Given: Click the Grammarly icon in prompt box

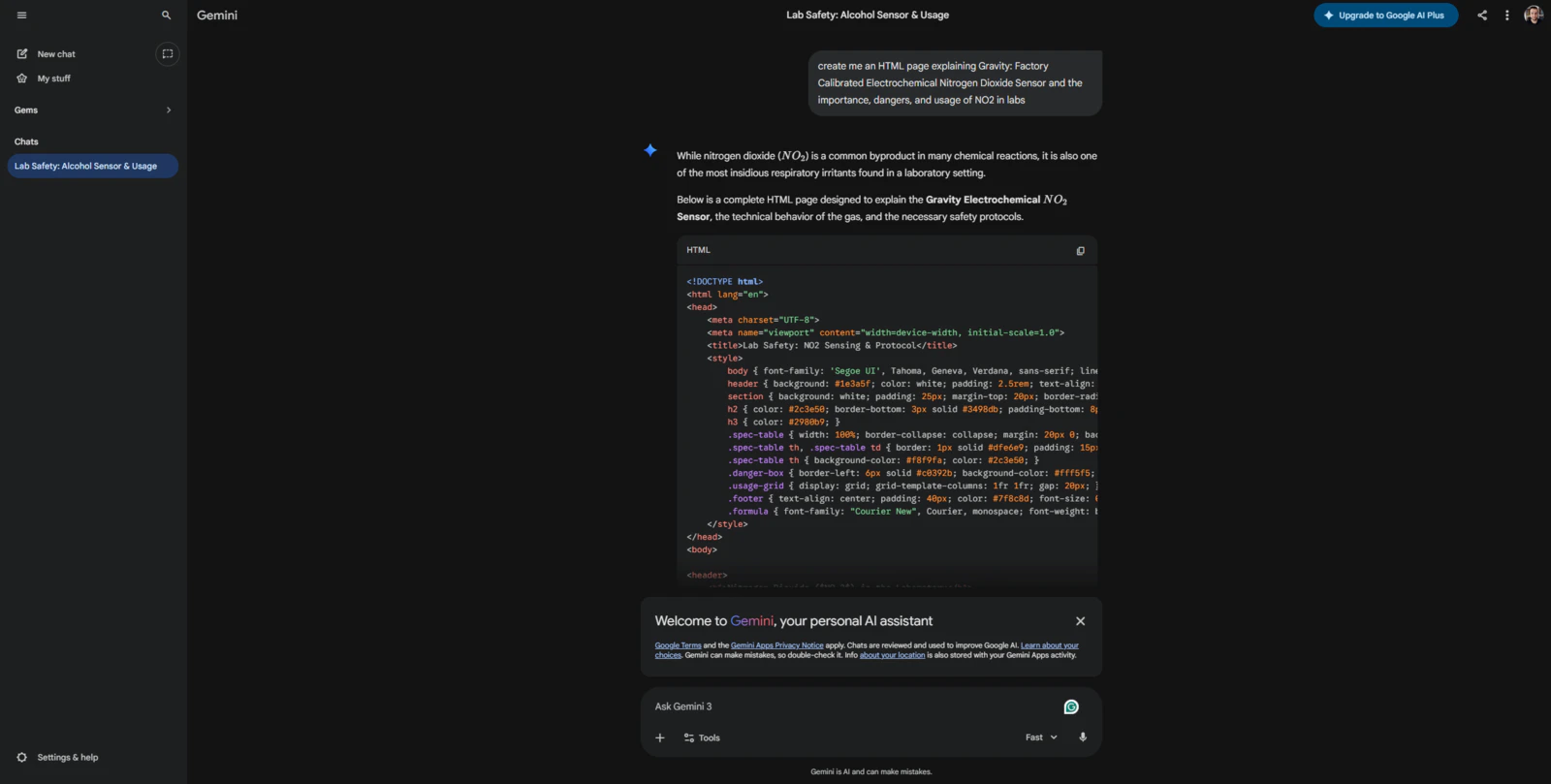Looking at the screenshot, I should [x=1071, y=707].
